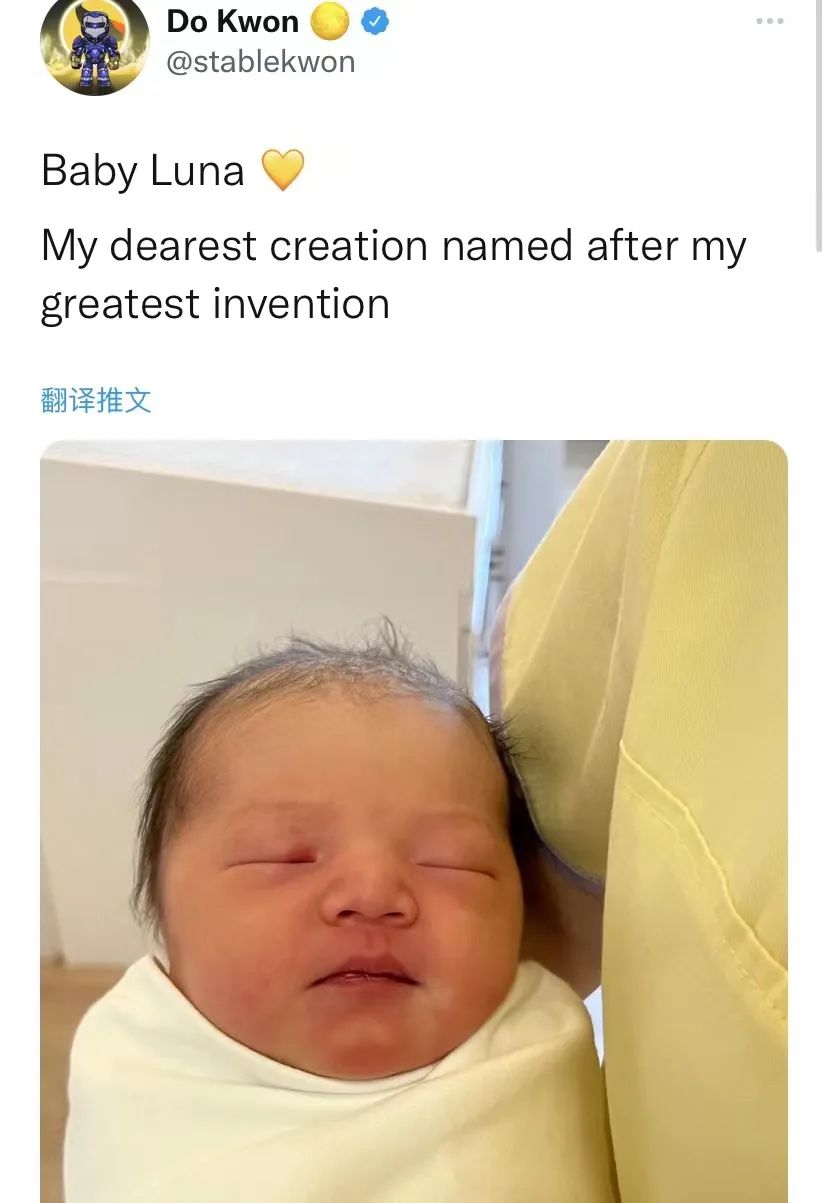Open the @stablekwon handle link
The image size is (828, 1203).
260,62
